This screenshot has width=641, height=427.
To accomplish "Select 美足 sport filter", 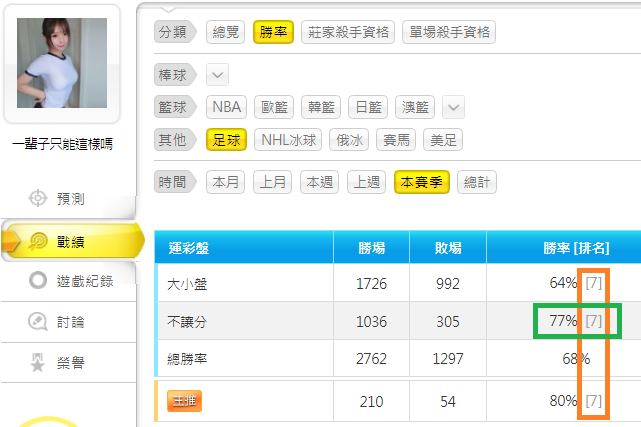I will click(443, 140).
